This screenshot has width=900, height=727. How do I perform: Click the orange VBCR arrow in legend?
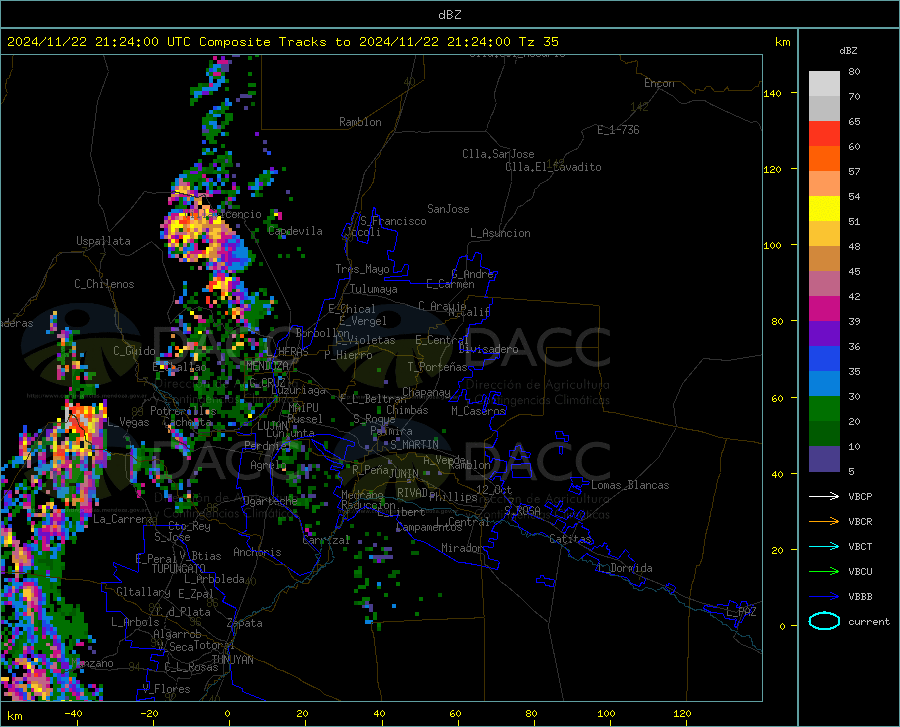(824, 522)
